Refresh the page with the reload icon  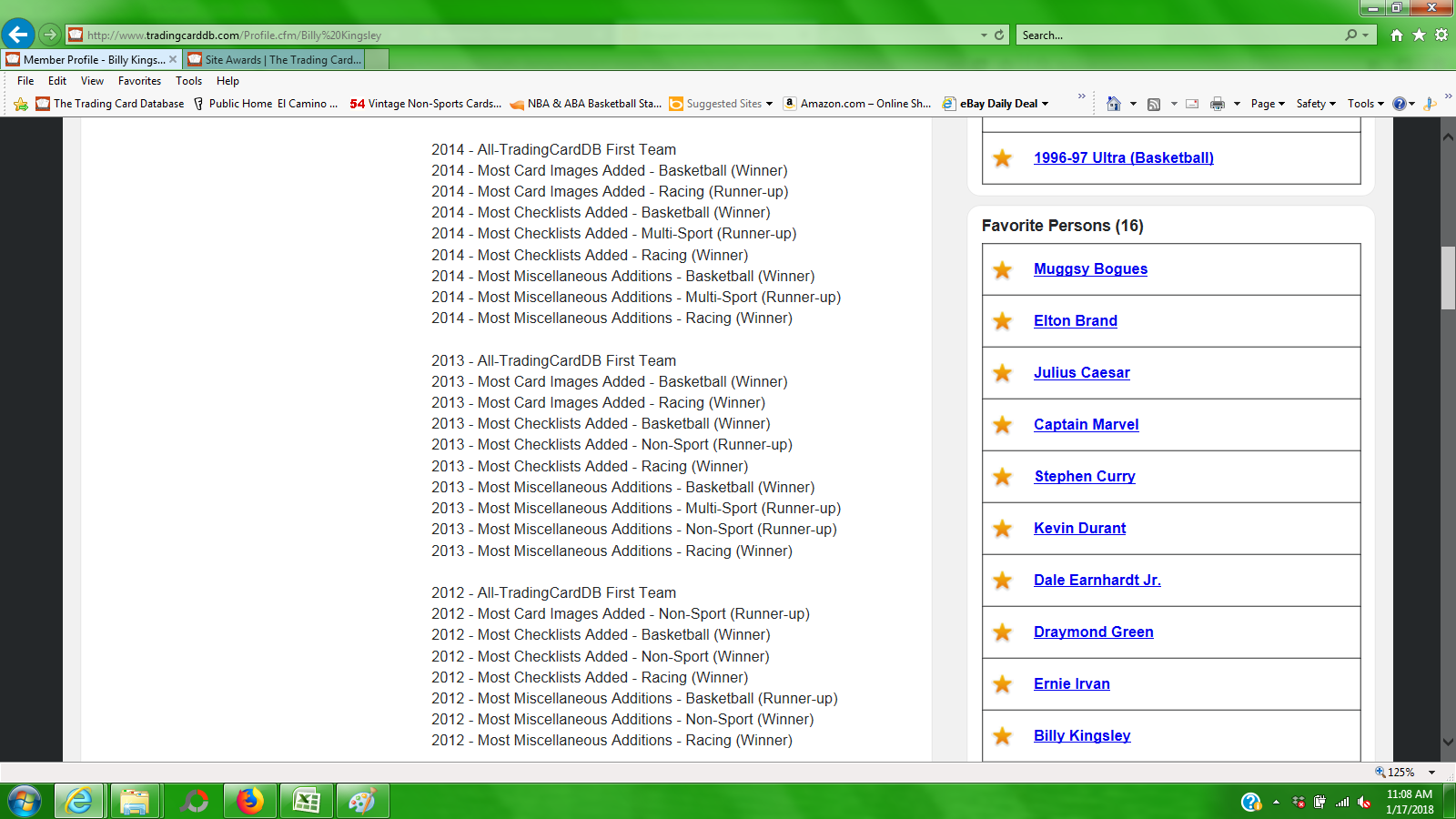coord(999,35)
